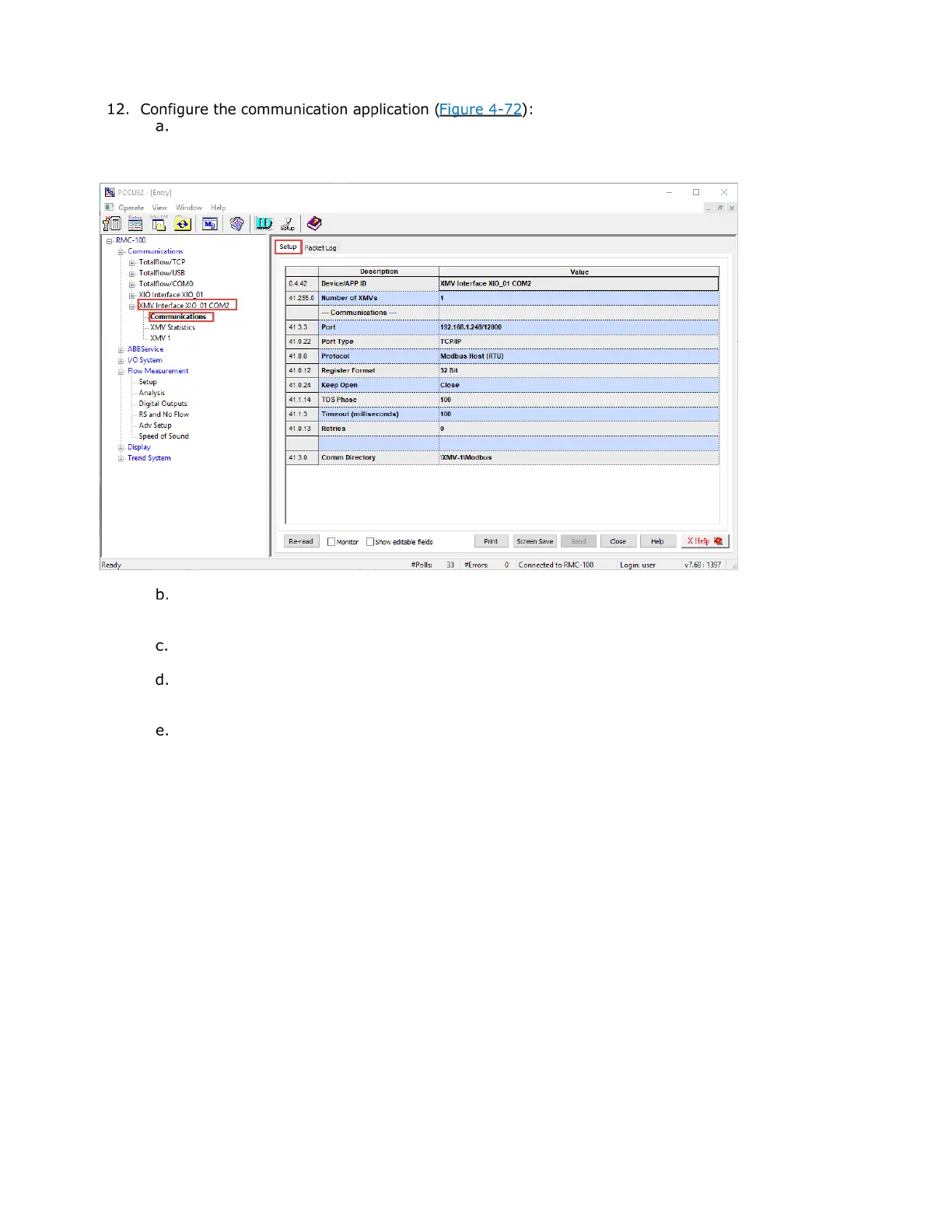Open the Setup toolbar icon

[x=288, y=224]
